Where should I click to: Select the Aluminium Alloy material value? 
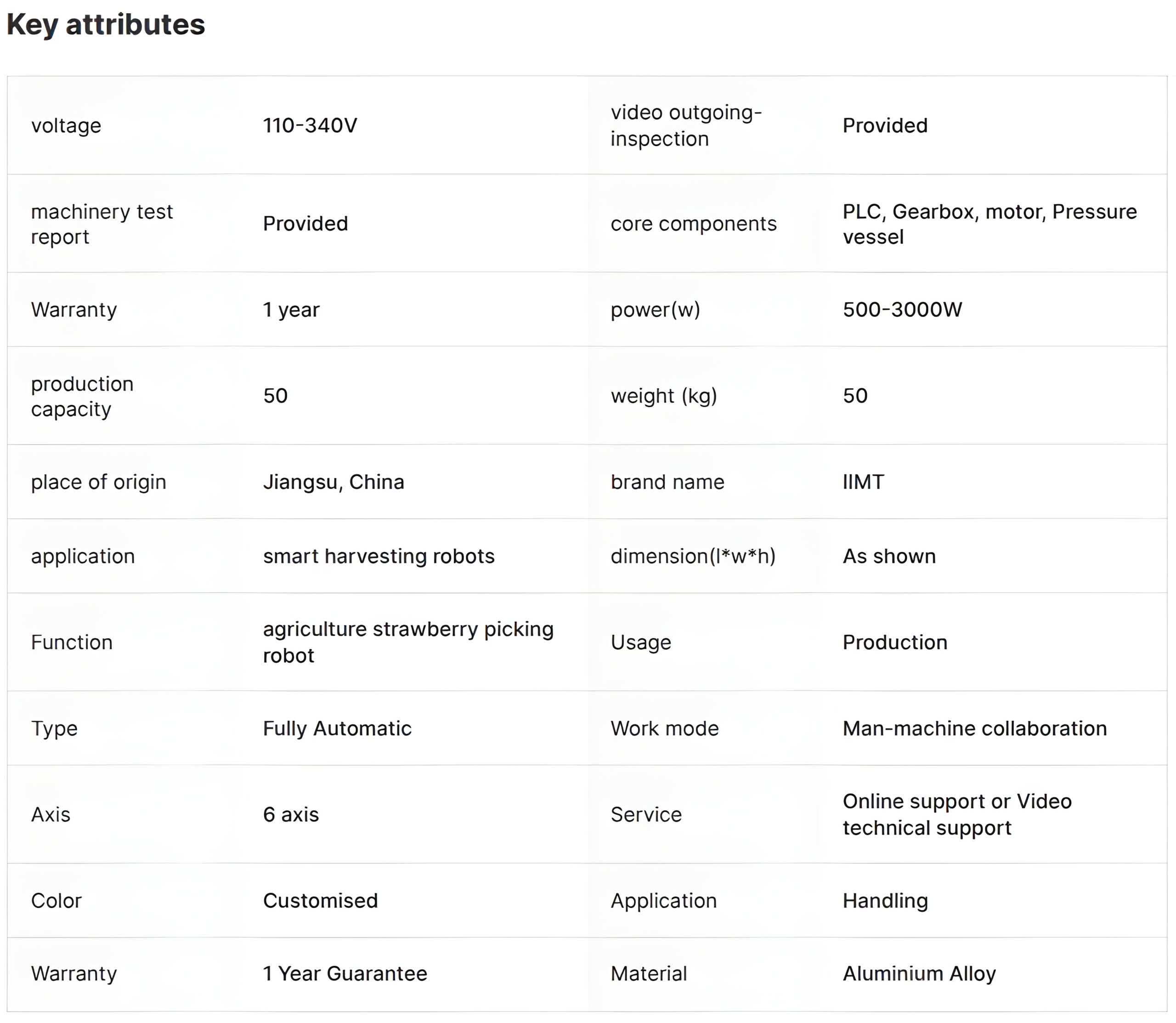coord(919,974)
